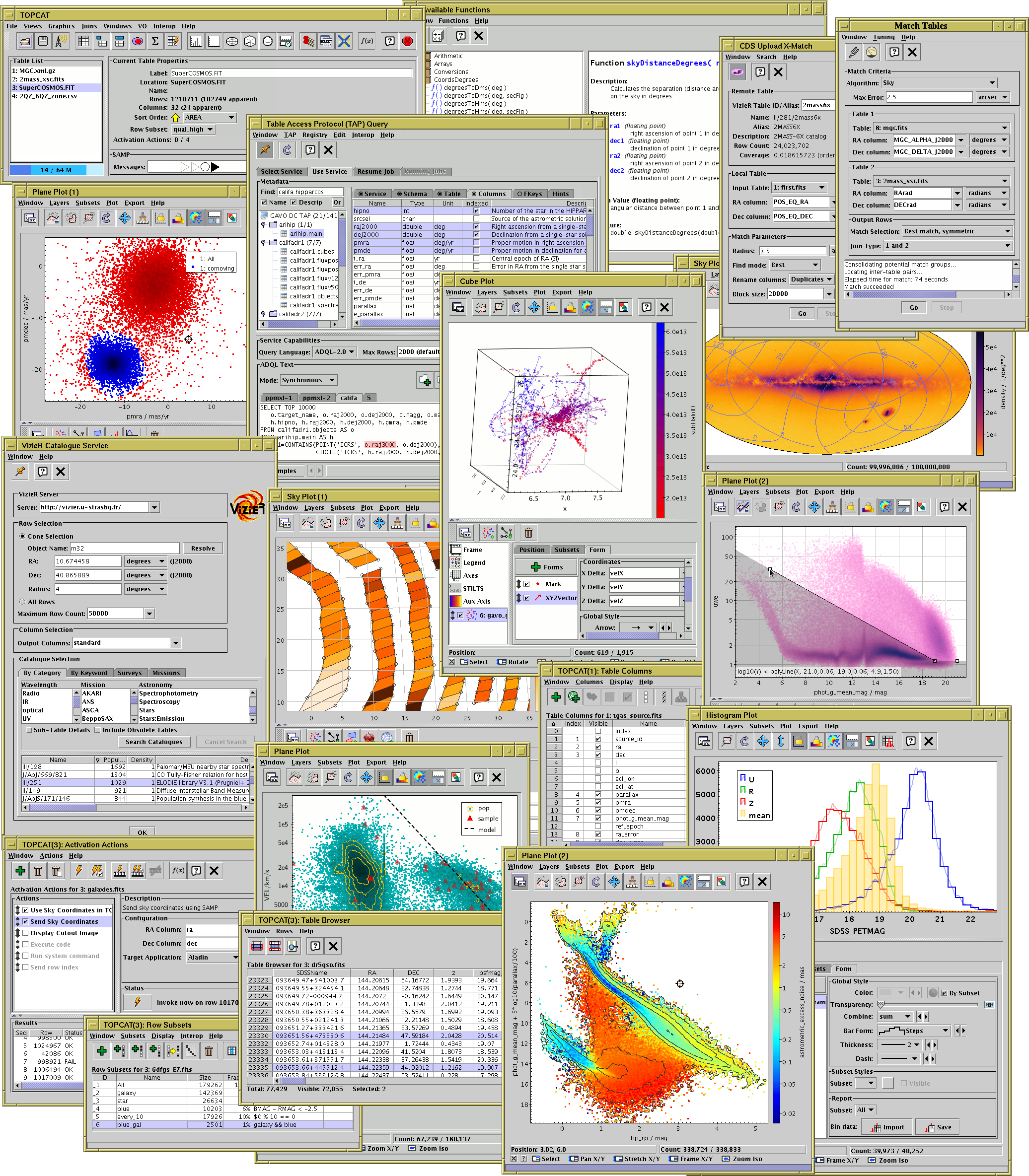Open the histogram plot window icon

196,41
